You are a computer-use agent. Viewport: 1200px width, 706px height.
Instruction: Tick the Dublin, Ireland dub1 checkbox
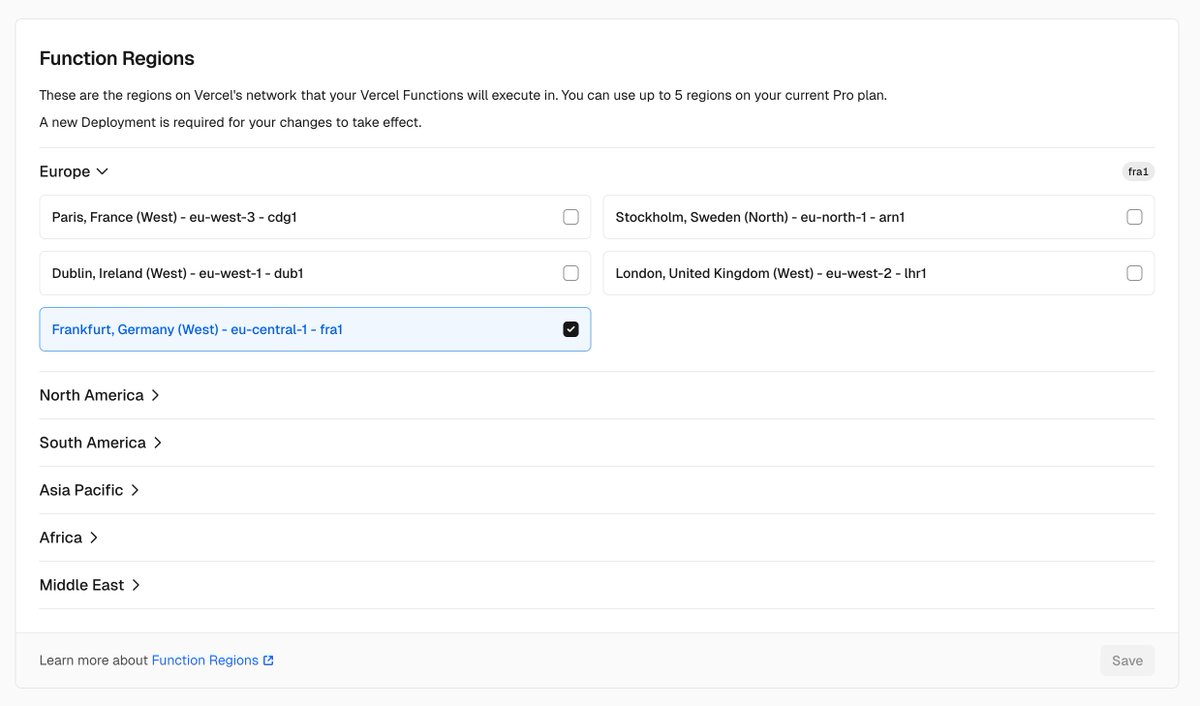[571, 273]
